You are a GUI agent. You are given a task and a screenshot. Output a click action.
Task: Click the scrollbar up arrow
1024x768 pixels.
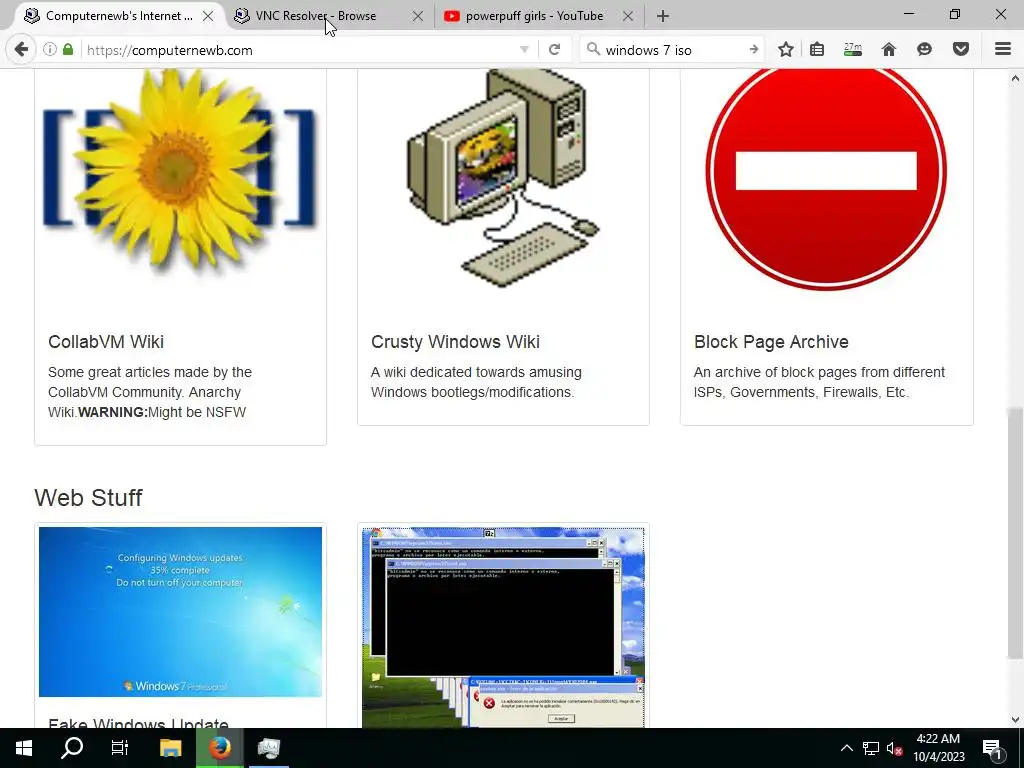point(1015,78)
